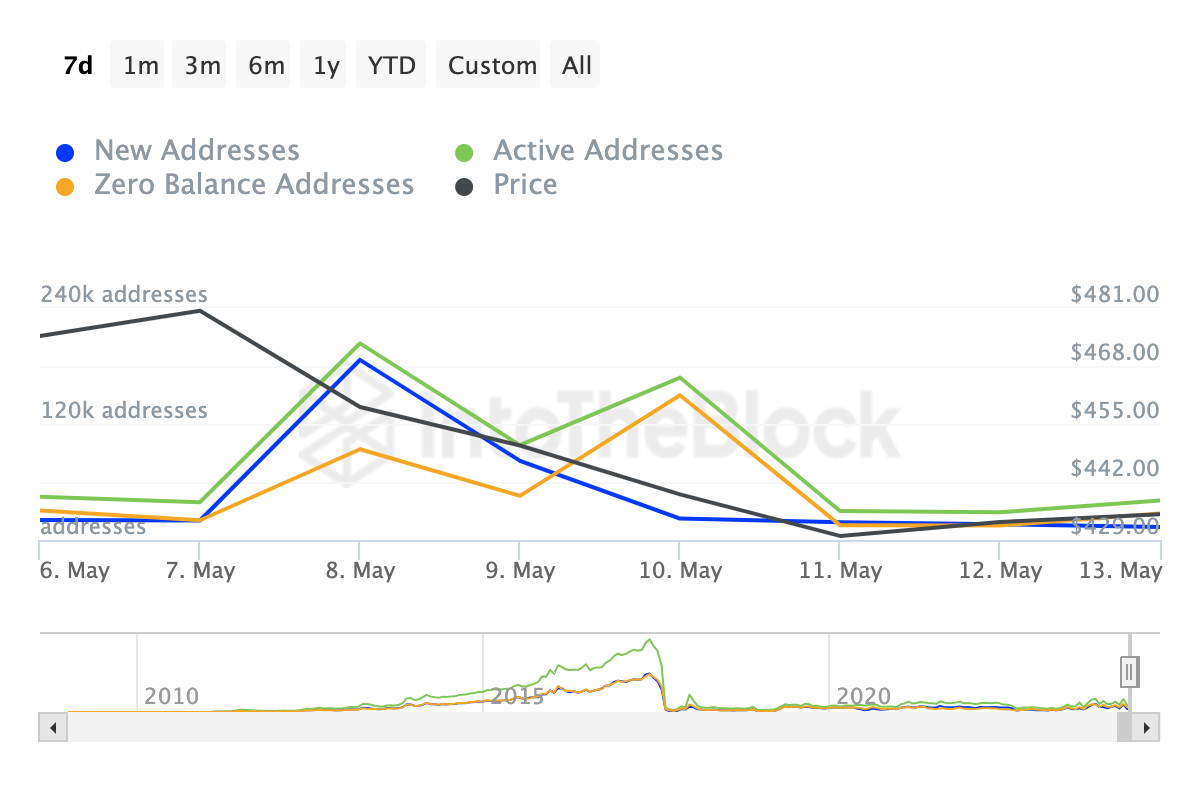Hide the New Addresses series label
This screenshot has width=1200, height=800.
tap(197, 151)
